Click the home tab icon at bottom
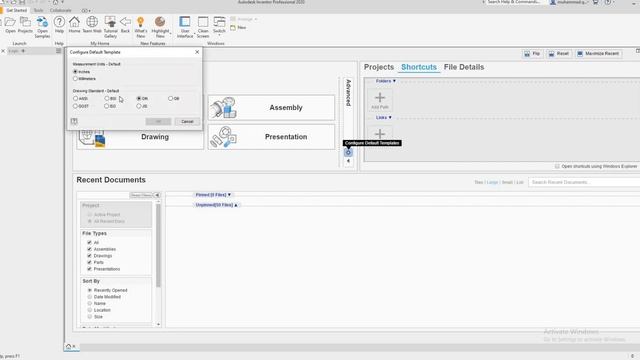Image resolution: width=640 pixels, height=360 pixels. point(69,346)
